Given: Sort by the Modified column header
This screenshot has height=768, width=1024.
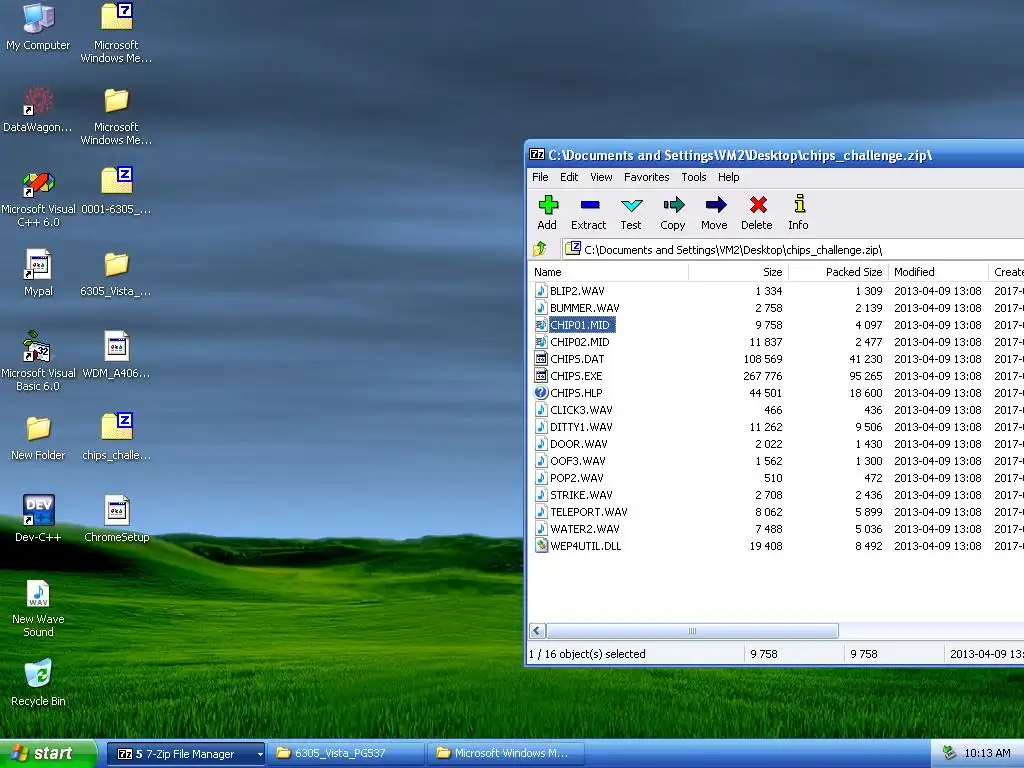Looking at the screenshot, I should tap(938, 272).
